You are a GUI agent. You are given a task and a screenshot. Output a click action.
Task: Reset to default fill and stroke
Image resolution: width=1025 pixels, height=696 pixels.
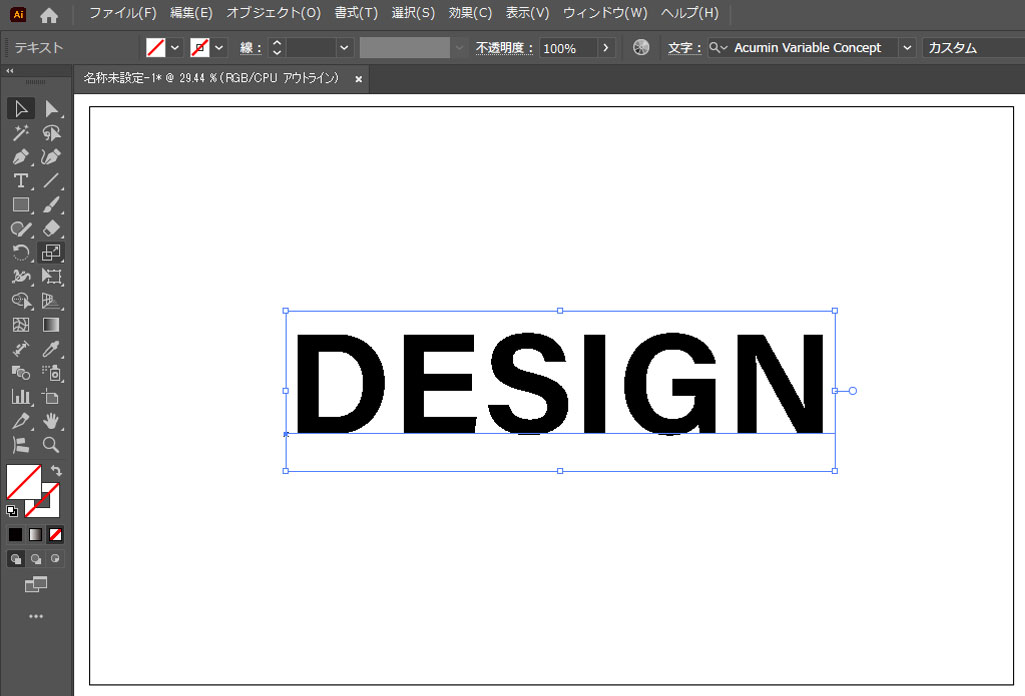coord(12,510)
